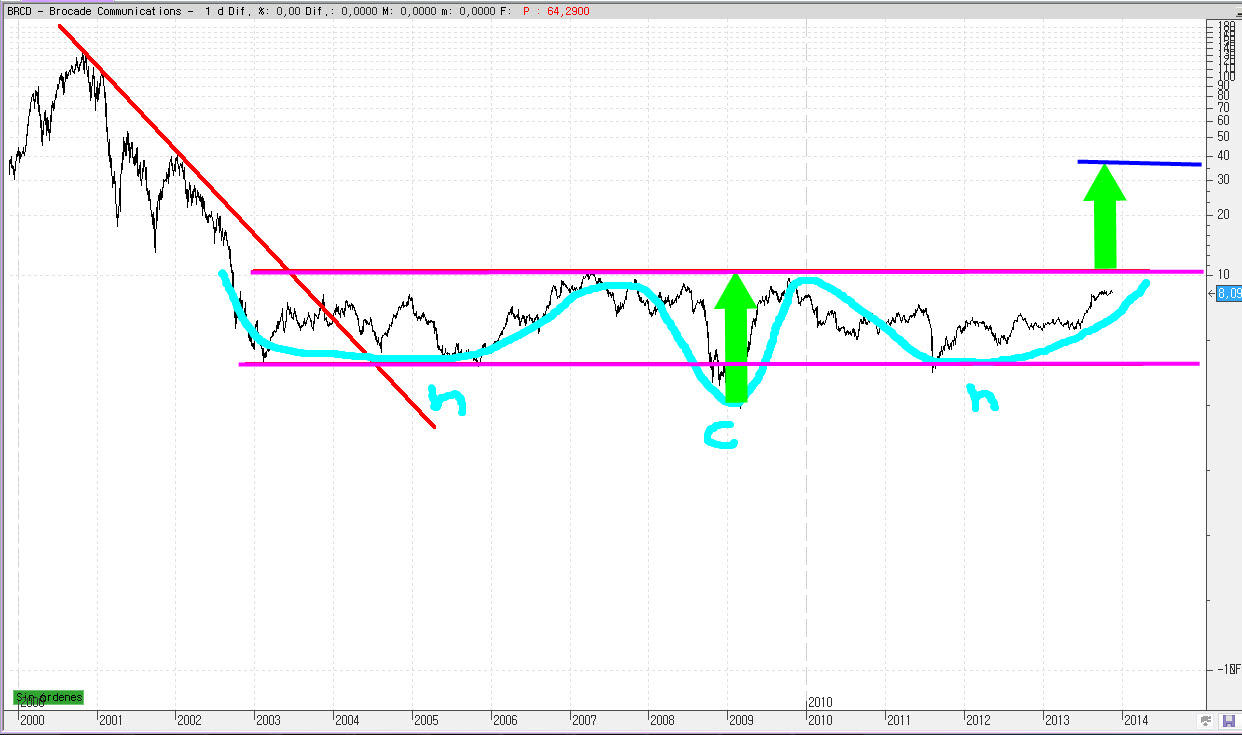Click the 20 level on the price axis
The width and height of the screenshot is (1242, 735).
coord(1222,215)
